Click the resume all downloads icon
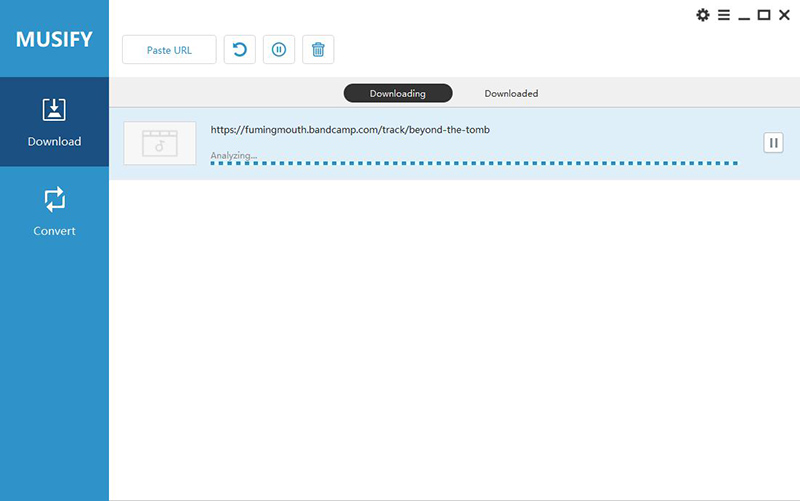Screen dimensions: 800x501 pos(240,49)
